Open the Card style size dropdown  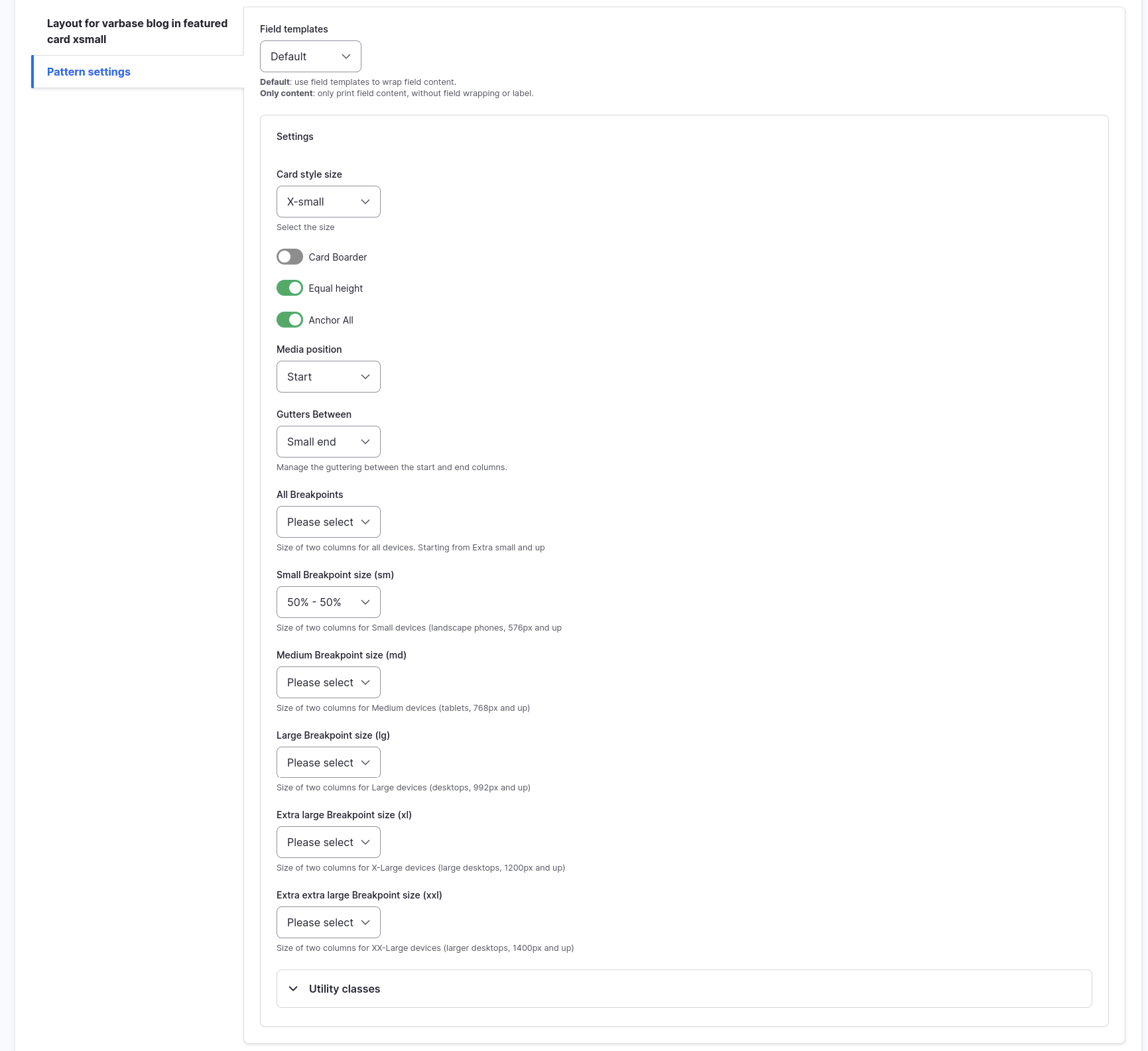pos(328,202)
